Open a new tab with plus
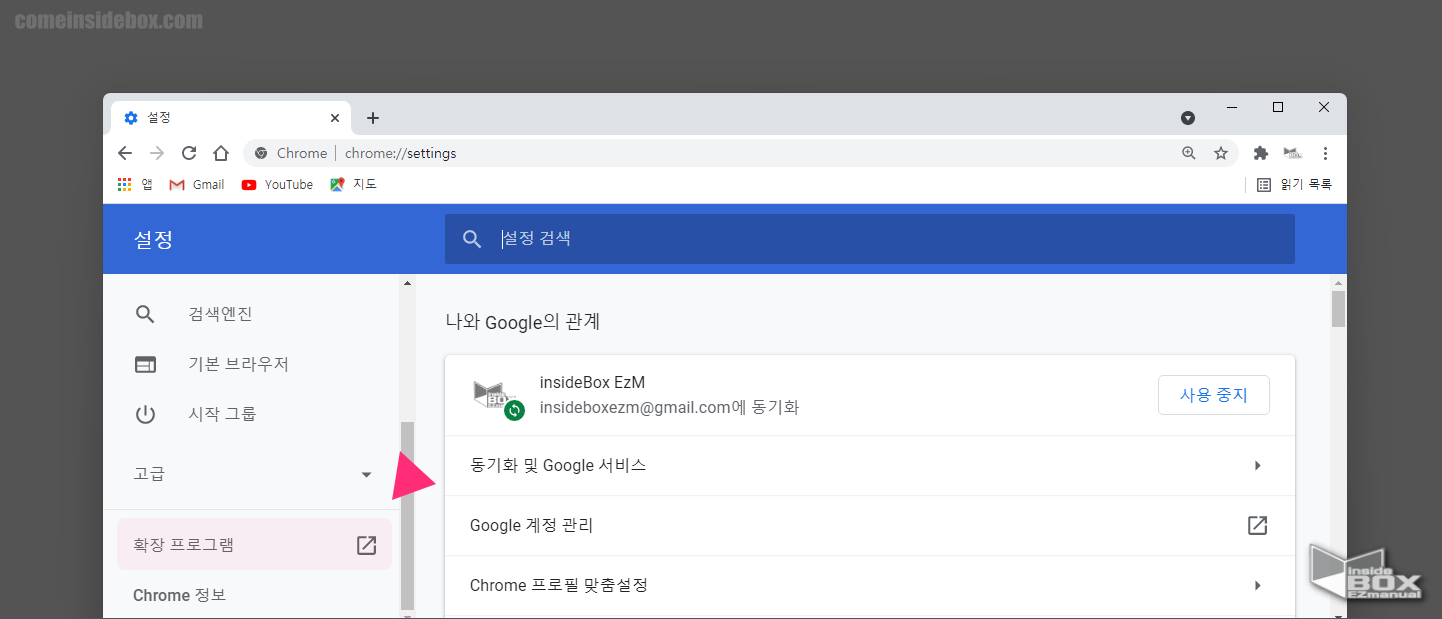The width and height of the screenshot is (1442, 619). (x=373, y=118)
